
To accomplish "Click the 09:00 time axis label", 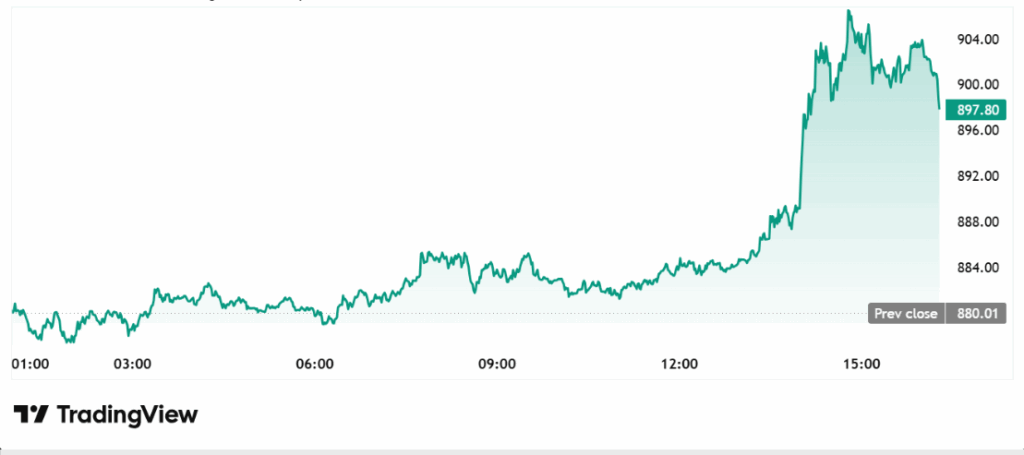I will pos(497,364).
